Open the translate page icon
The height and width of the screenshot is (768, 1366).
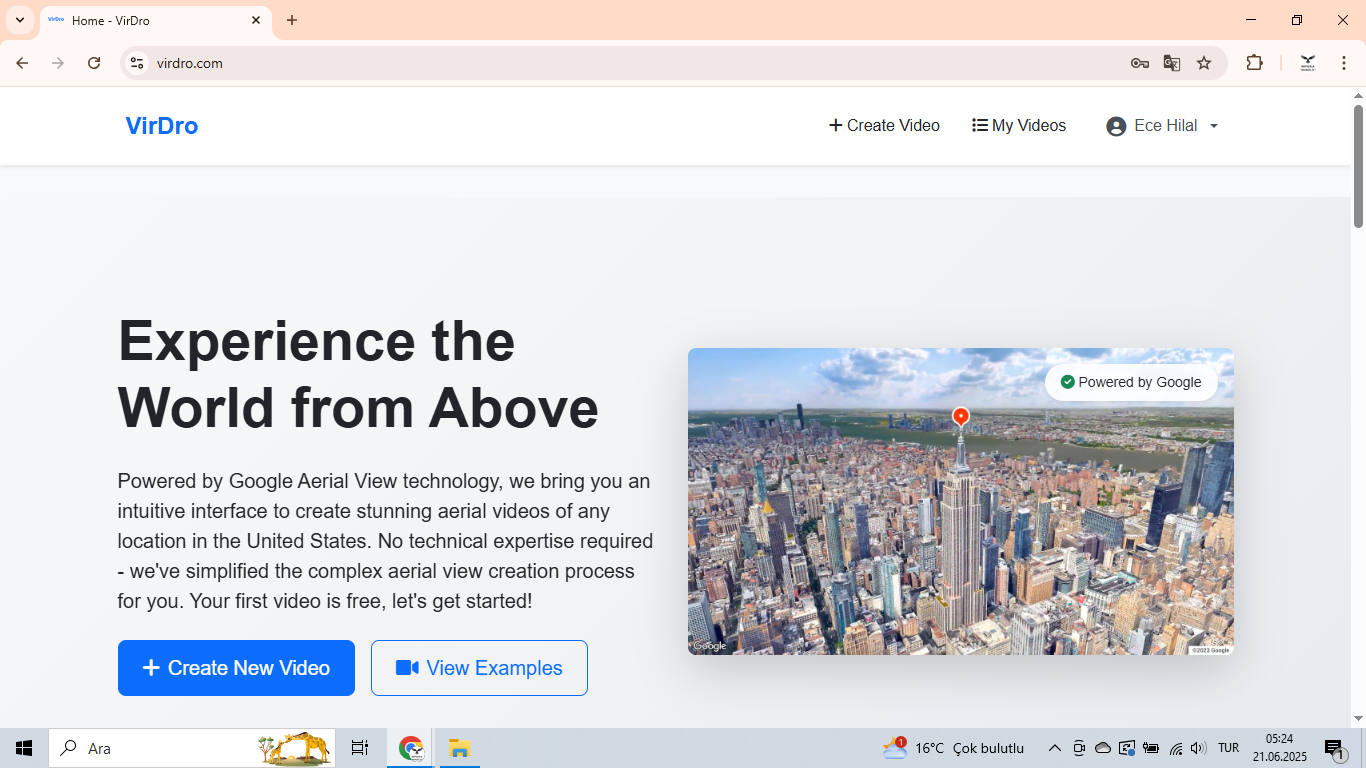pos(1172,63)
